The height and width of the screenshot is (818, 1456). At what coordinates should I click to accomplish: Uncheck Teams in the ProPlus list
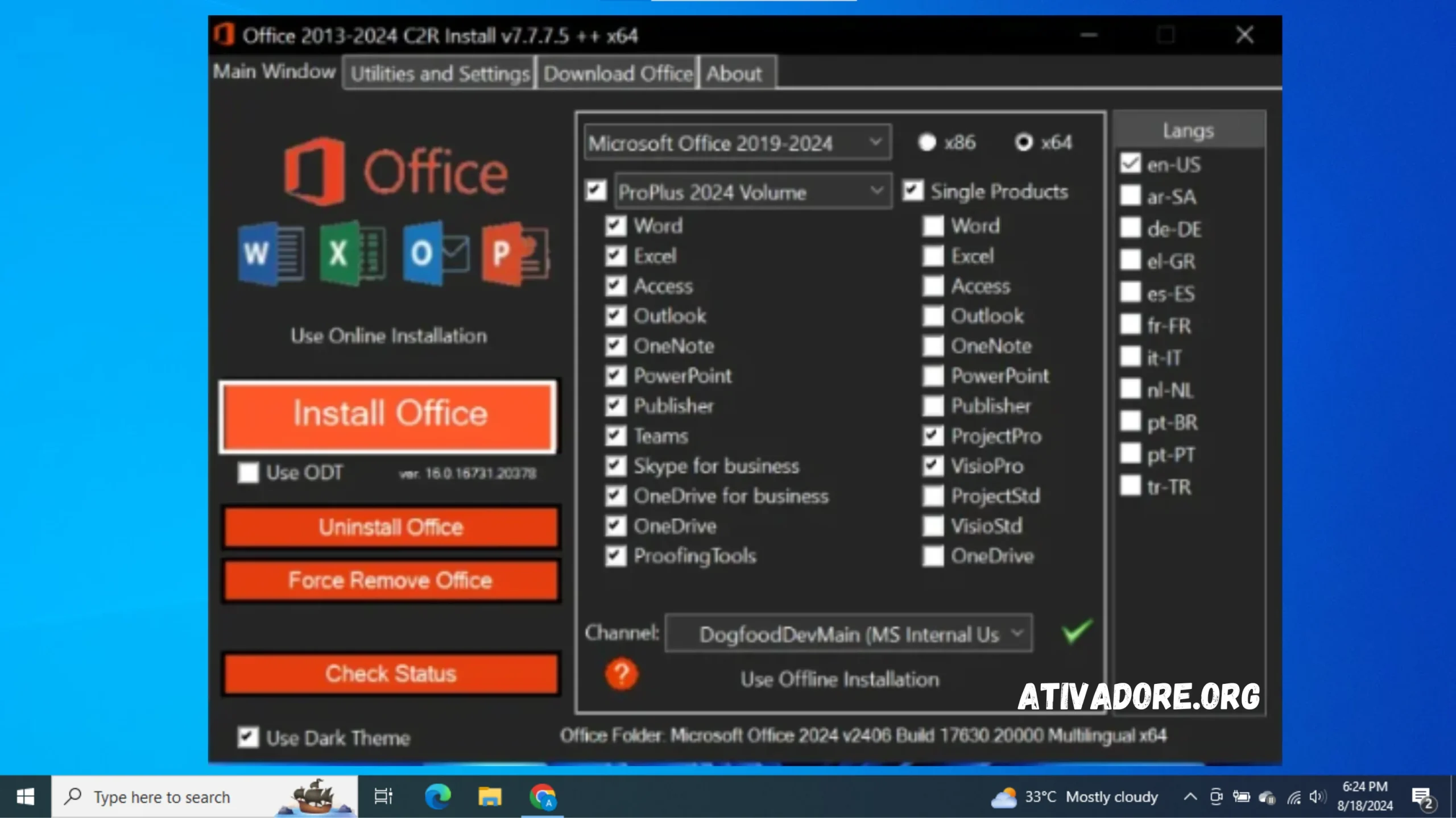tap(615, 436)
